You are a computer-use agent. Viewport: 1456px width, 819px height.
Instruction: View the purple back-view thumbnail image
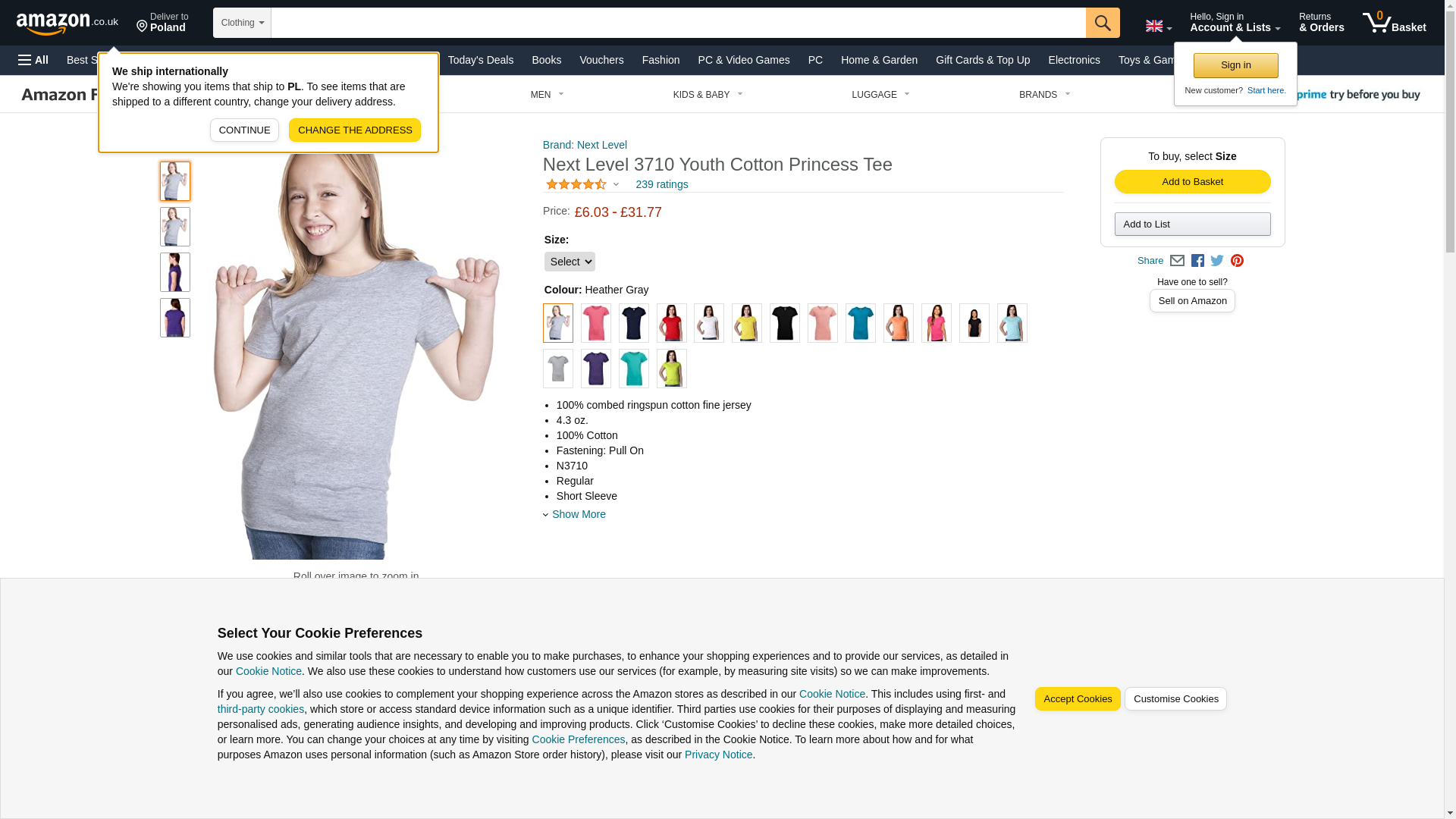tap(174, 318)
